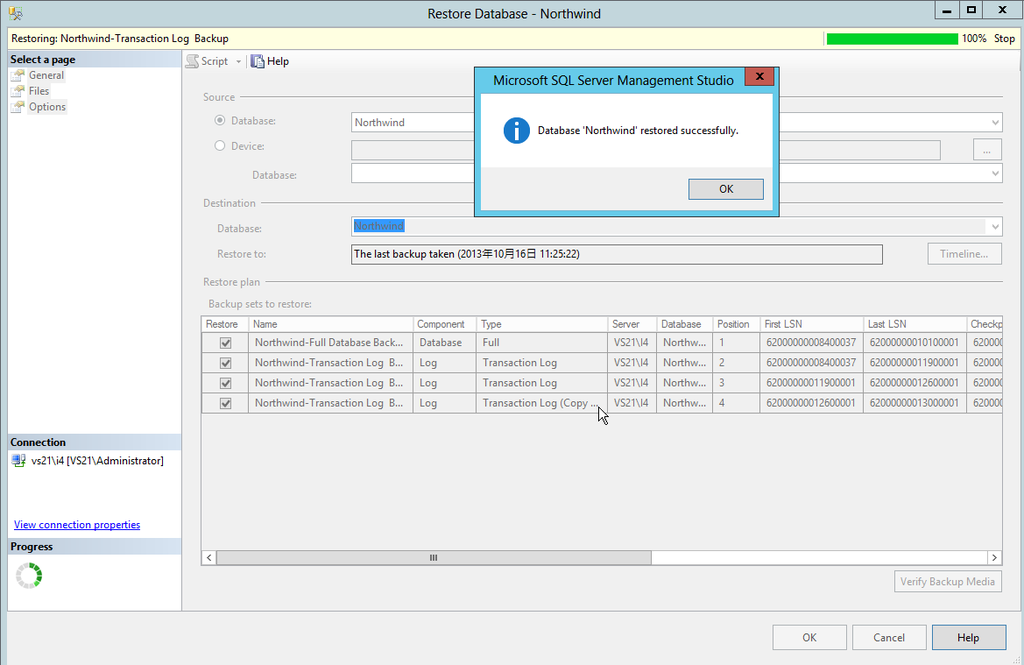Select the Device radio button
The image size is (1024, 665).
point(220,146)
